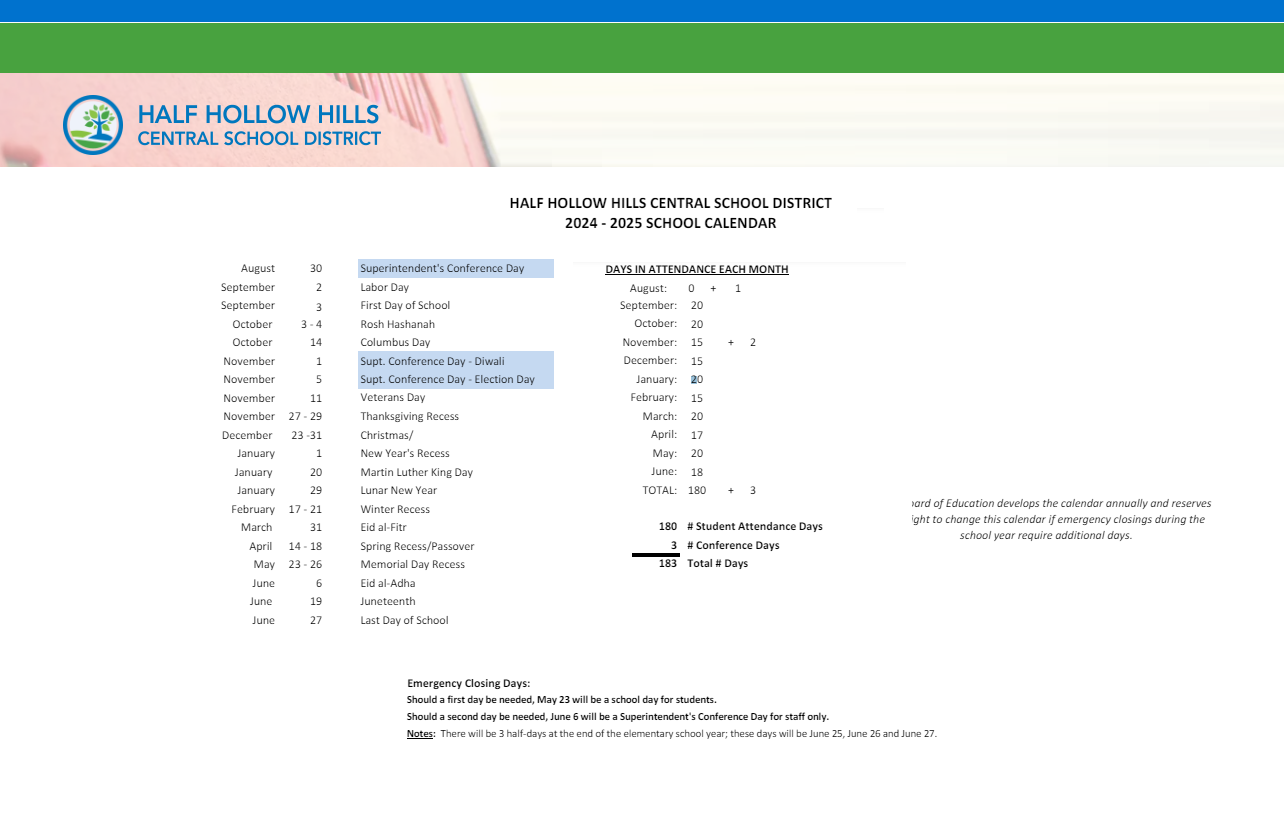1284x819 pixels.
Task: Click the sentence about May 23 school day
Action: click(x=562, y=700)
